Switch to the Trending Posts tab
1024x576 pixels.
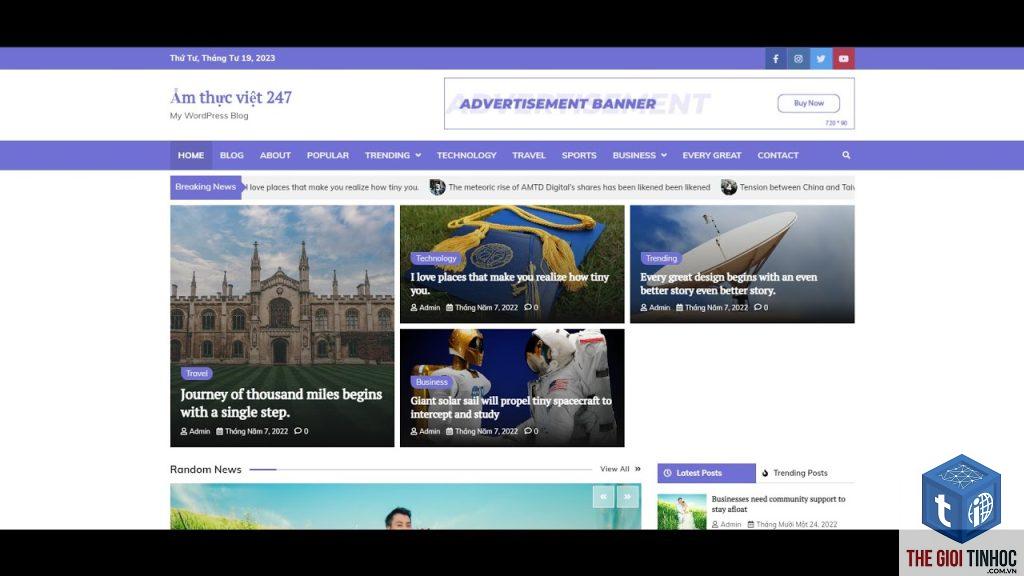pyautogui.click(x=794, y=473)
